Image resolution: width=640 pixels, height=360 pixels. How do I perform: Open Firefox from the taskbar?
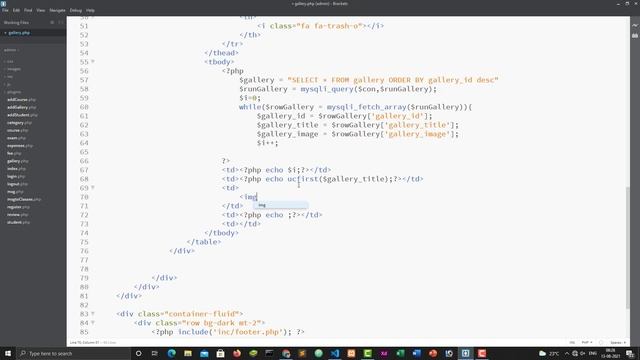(237, 353)
